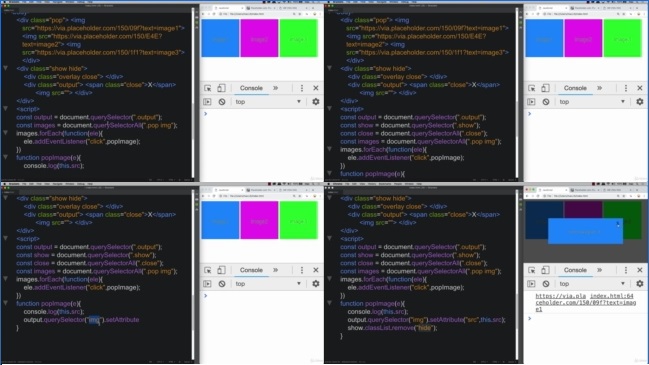The height and width of the screenshot is (365, 649).
Task: Toggle console sidebar in top-right DevTools
Action: [x=531, y=102]
